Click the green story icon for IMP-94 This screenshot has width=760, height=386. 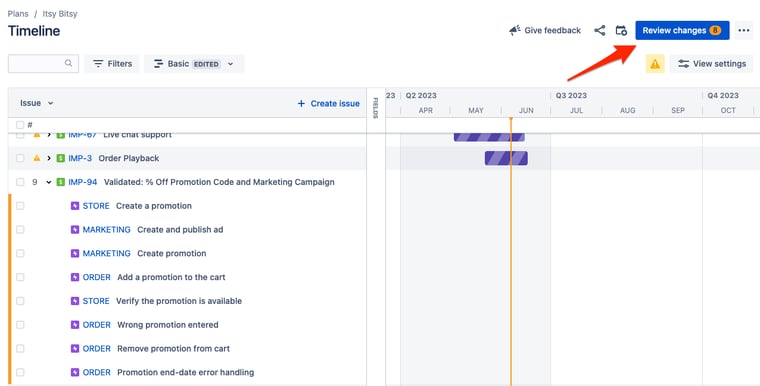pyautogui.click(x=61, y=182)
